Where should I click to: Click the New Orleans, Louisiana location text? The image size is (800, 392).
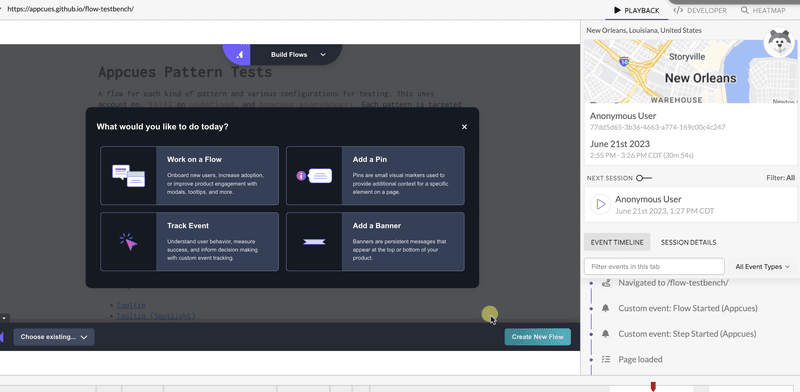(x=644, y=31)
